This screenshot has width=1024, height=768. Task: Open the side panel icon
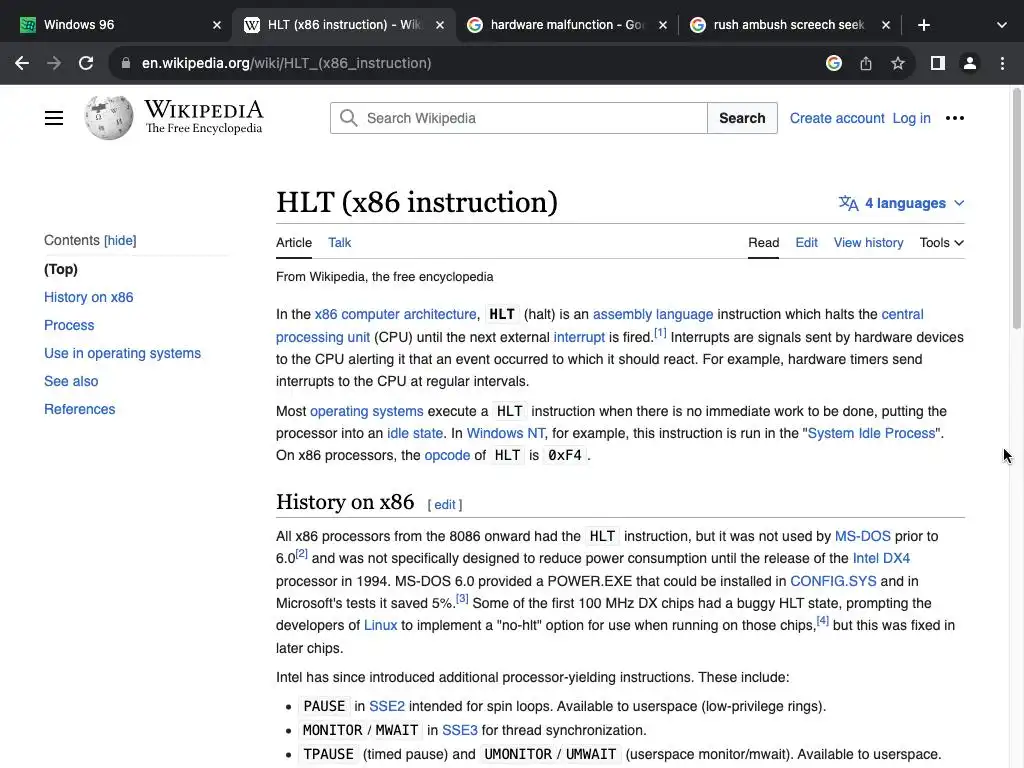938,63
